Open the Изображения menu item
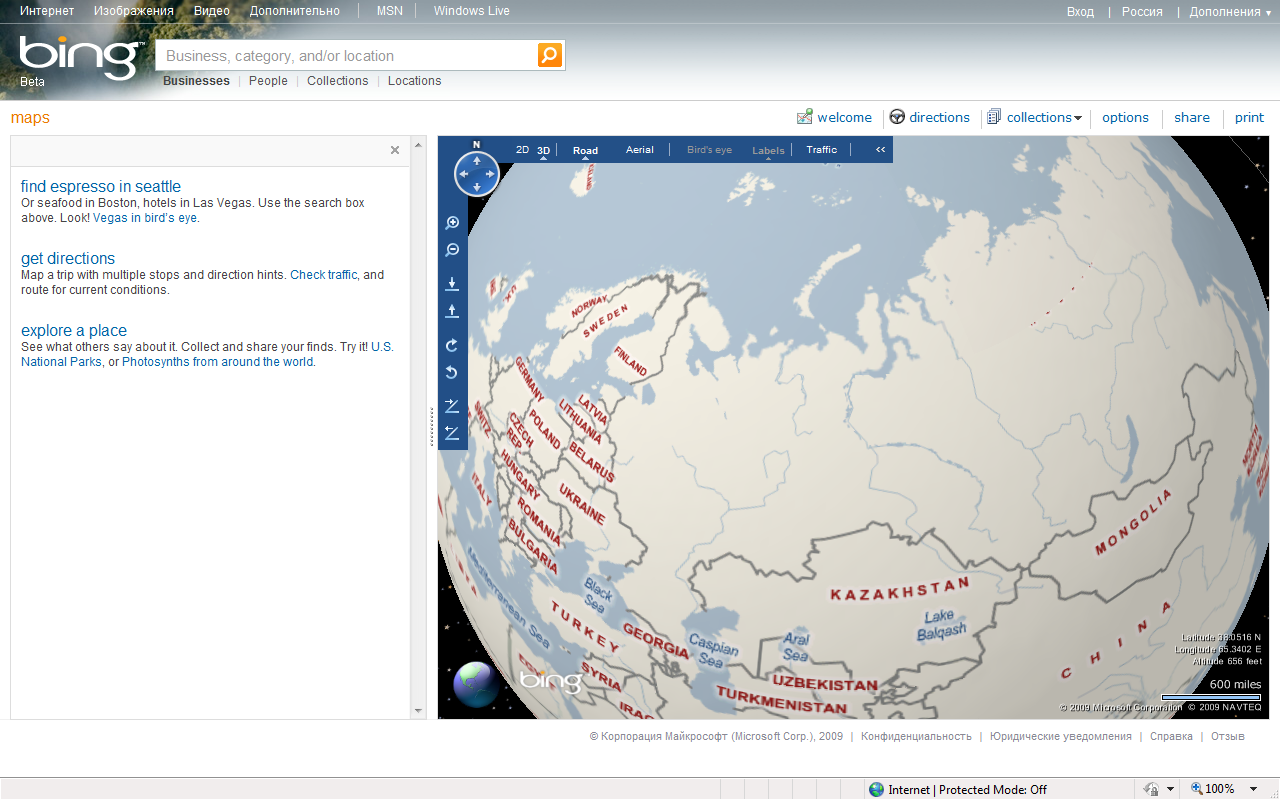 click(x=134, y=11)
